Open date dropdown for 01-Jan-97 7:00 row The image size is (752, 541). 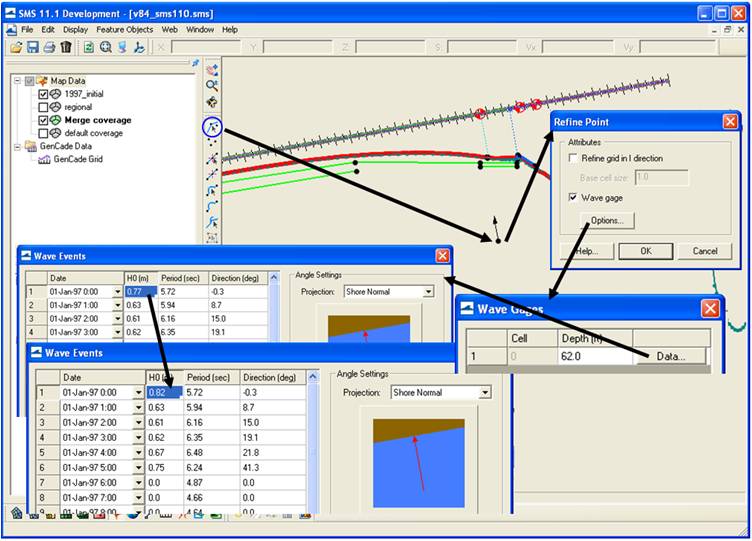click(139, 497)
